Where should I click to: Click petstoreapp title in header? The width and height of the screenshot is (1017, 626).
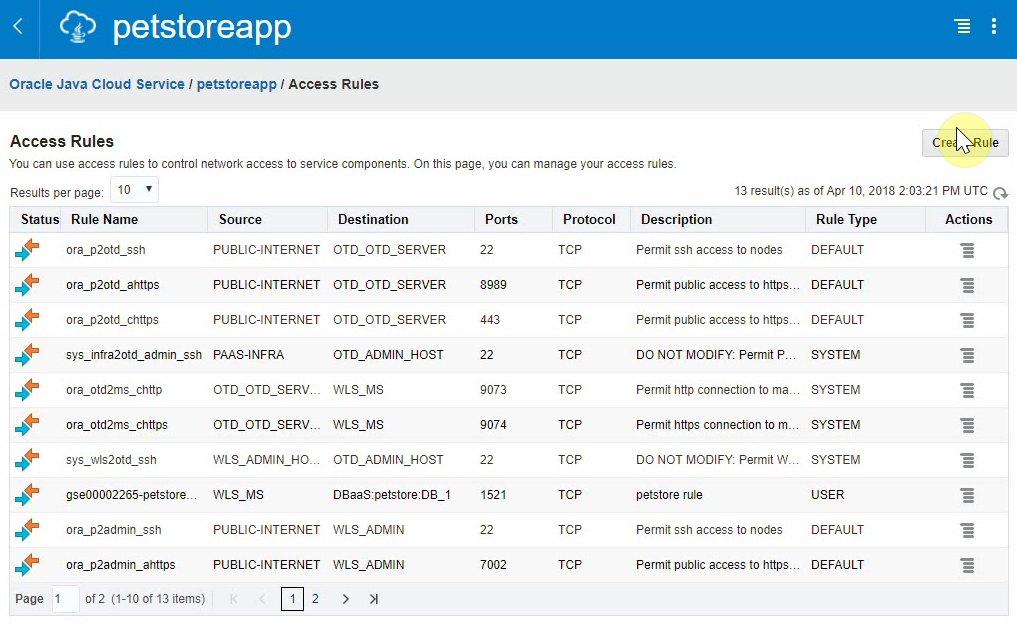(x=202, y=29)
